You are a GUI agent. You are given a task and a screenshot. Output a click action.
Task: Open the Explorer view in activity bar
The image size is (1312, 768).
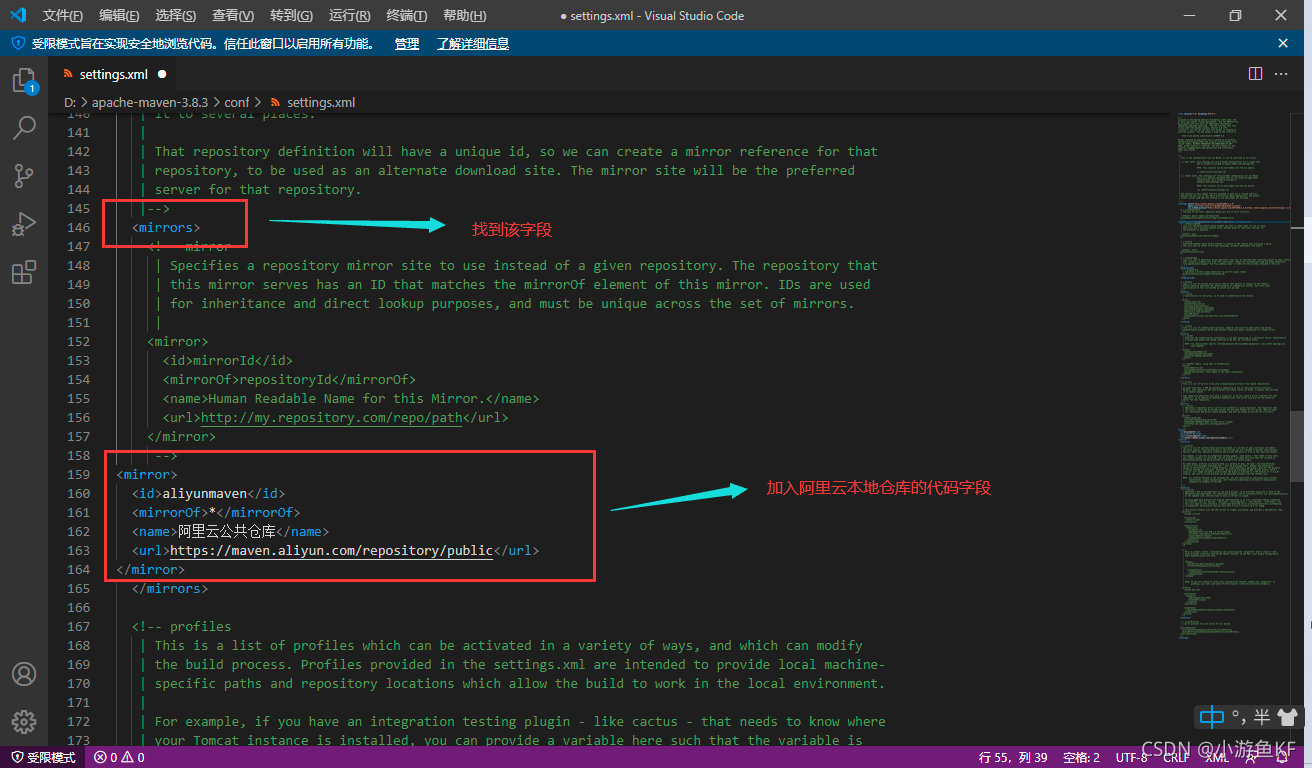tap(24, 81)
